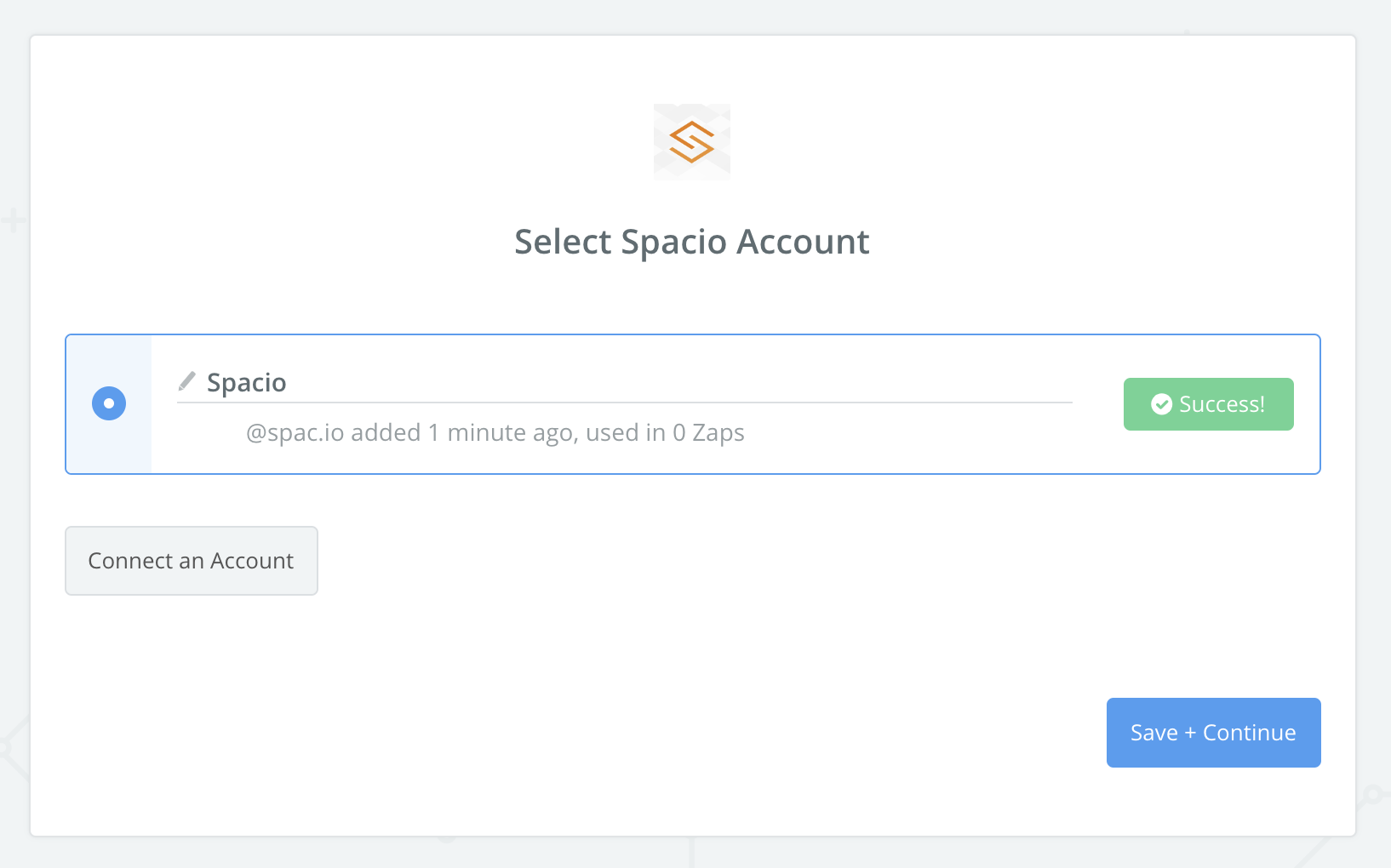Click the faint plus icon at left edge
1391x868 pixels.
pos(12,222)
